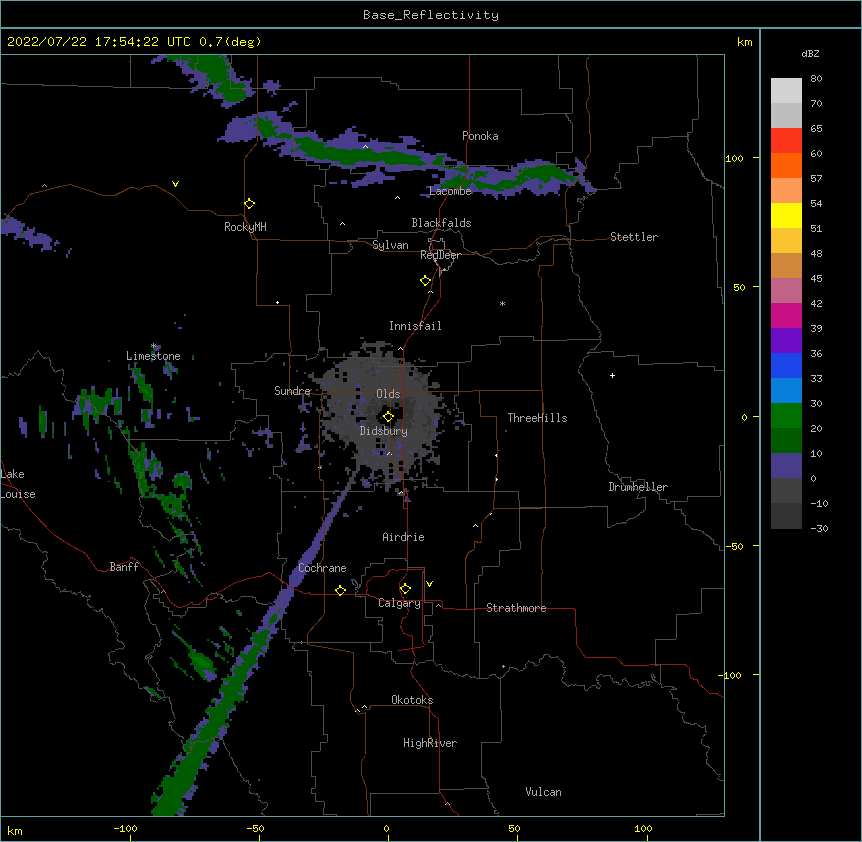Click the Airdrie label

[x=403, y=537]
